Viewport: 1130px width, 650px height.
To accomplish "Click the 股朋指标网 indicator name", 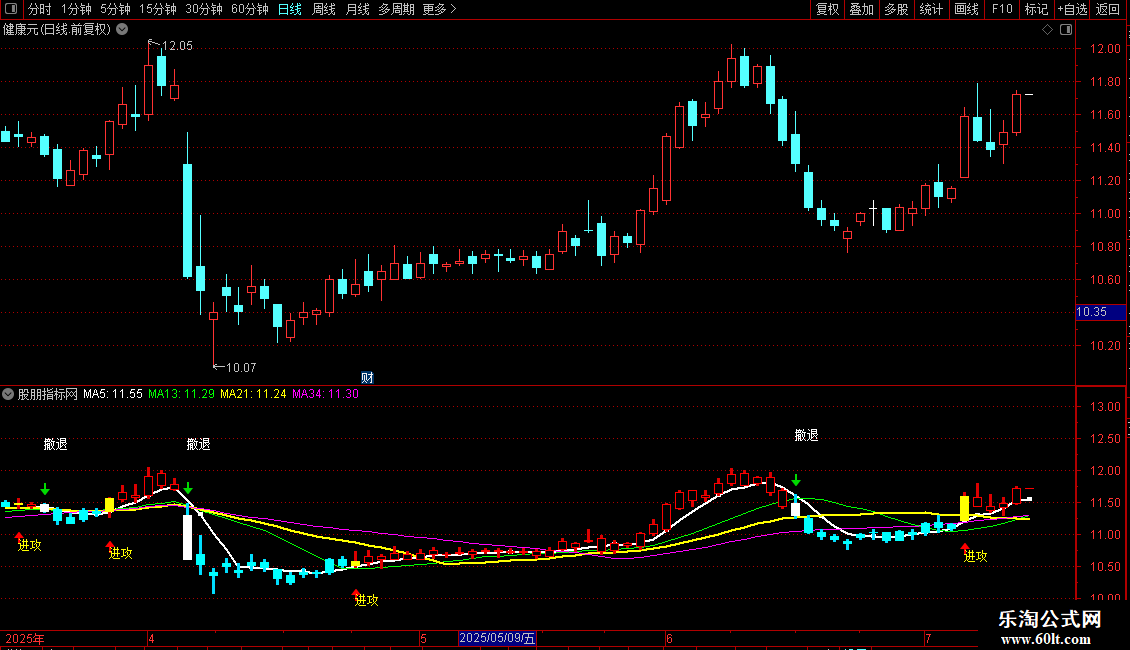I will tap(48, 394).
